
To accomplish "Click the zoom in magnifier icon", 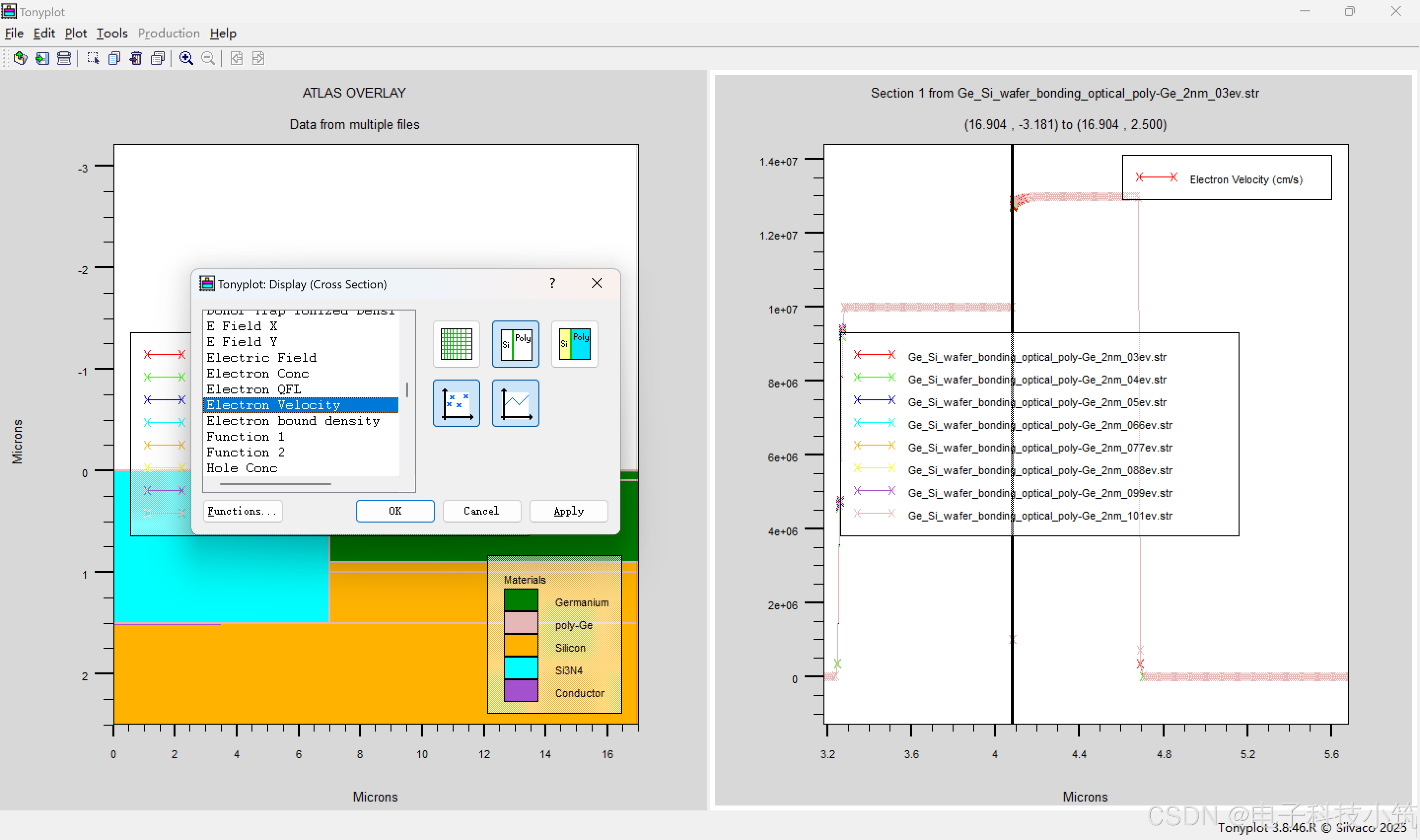I will pyautogui.click(x=186, y=58).
